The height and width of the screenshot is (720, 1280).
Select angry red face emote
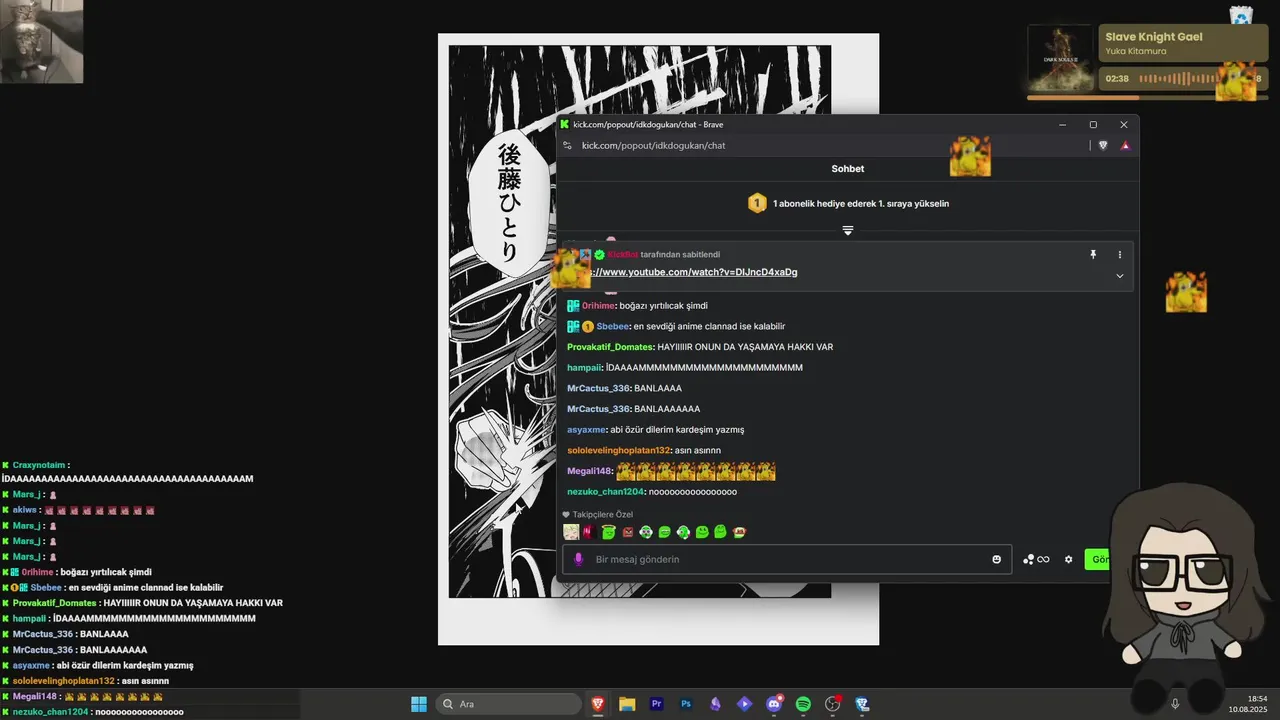pos(628,532)
